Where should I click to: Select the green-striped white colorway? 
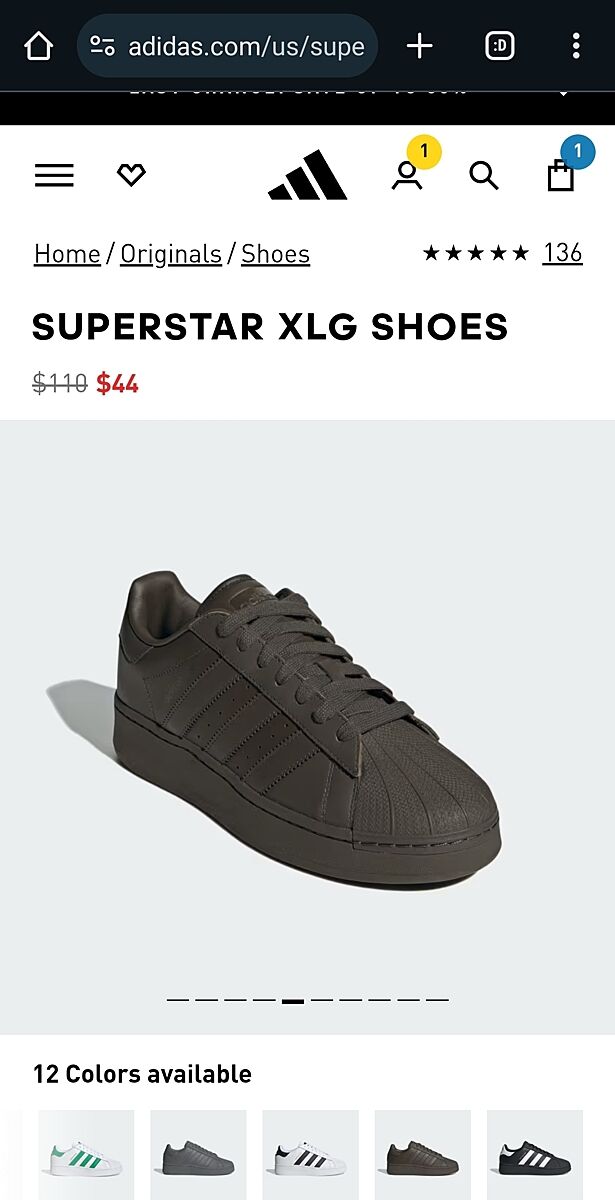point(86,1155)
